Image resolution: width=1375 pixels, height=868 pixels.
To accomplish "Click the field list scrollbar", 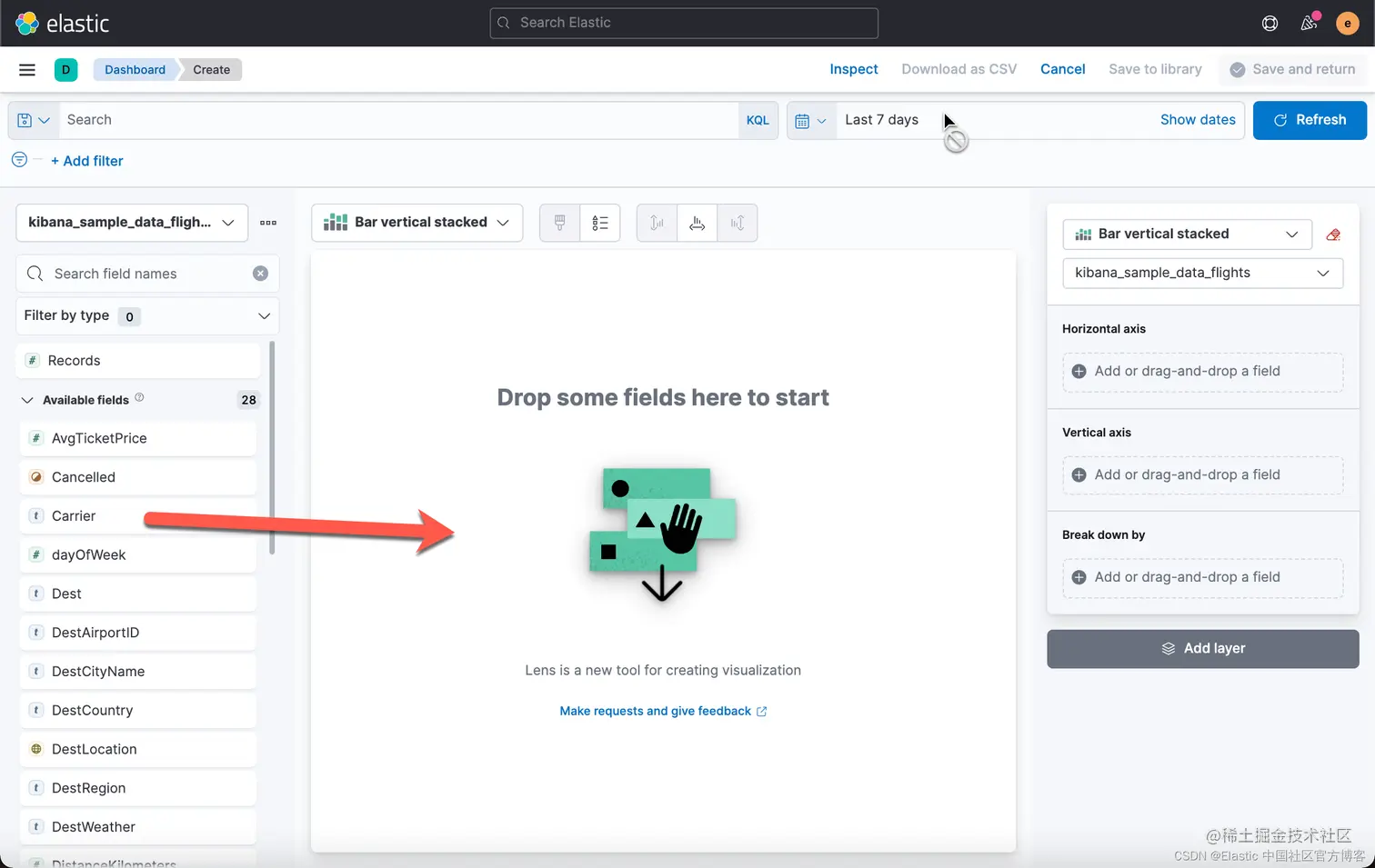I will pos(272,447).
